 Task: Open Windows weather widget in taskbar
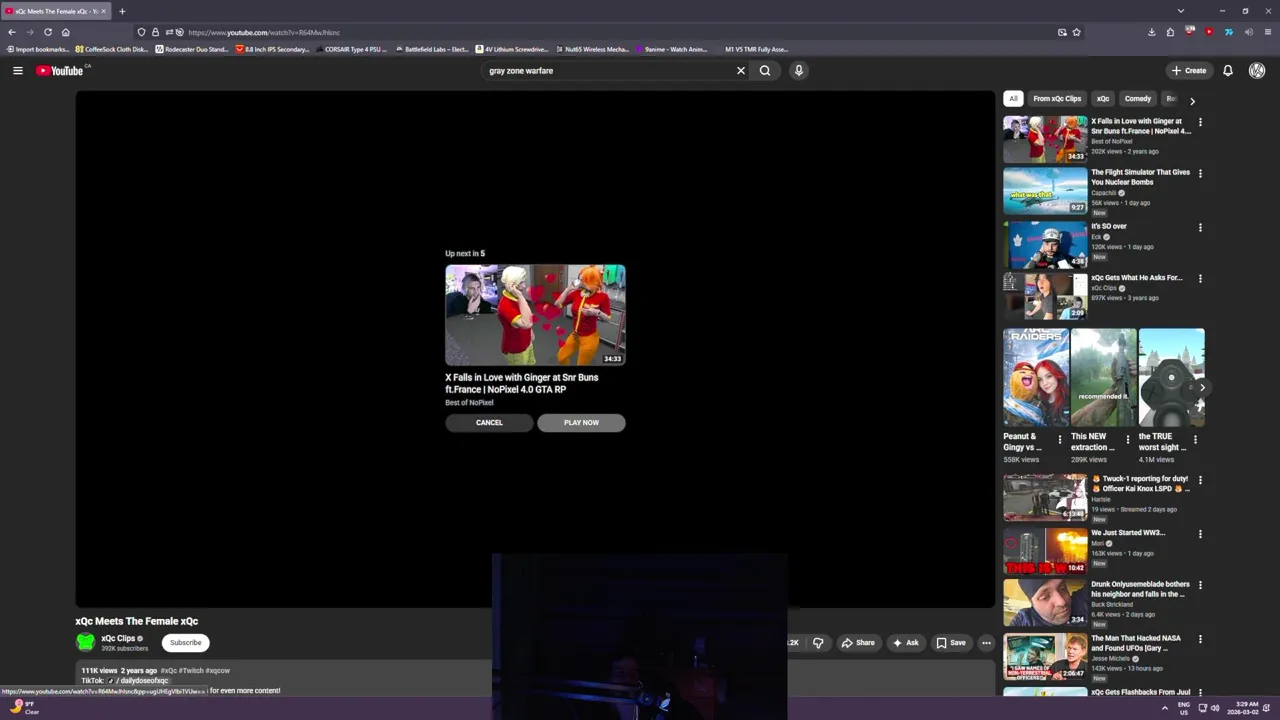pyautogui.click(x=24, y=707)
